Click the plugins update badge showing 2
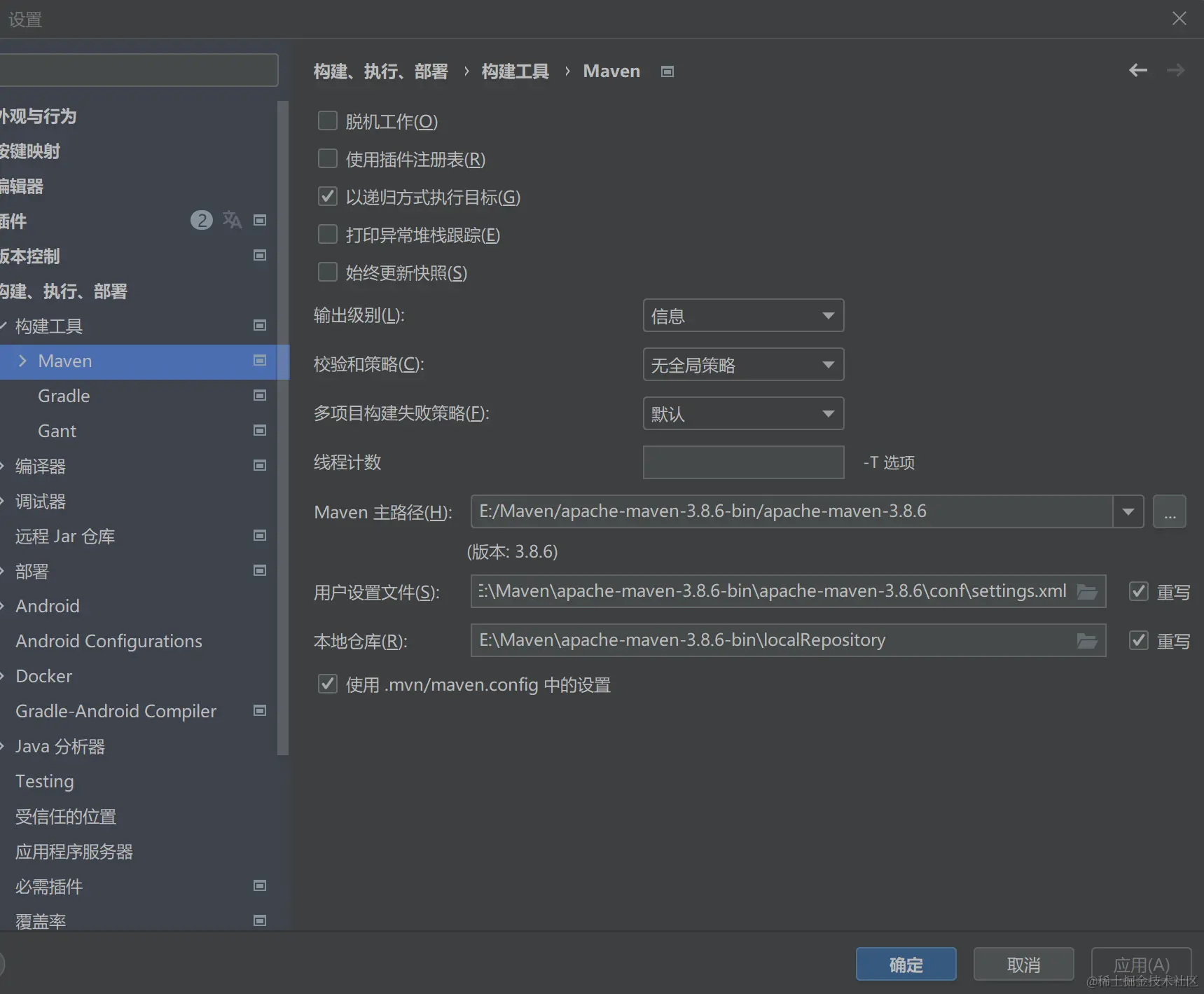This screenshot has width=1204, height=994. [x=202, y=221]
